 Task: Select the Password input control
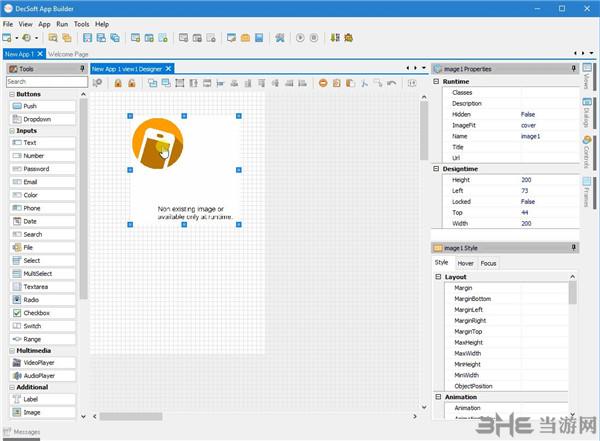[42, 169]
